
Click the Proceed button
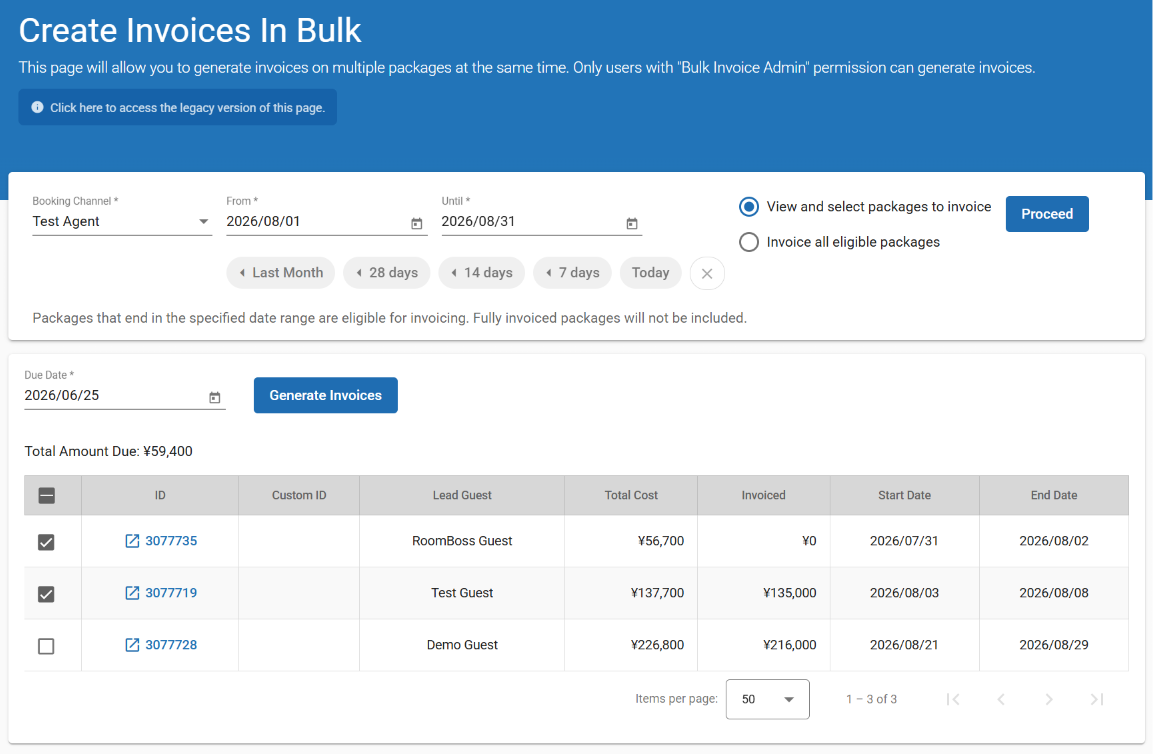[x=1046, y=214]
